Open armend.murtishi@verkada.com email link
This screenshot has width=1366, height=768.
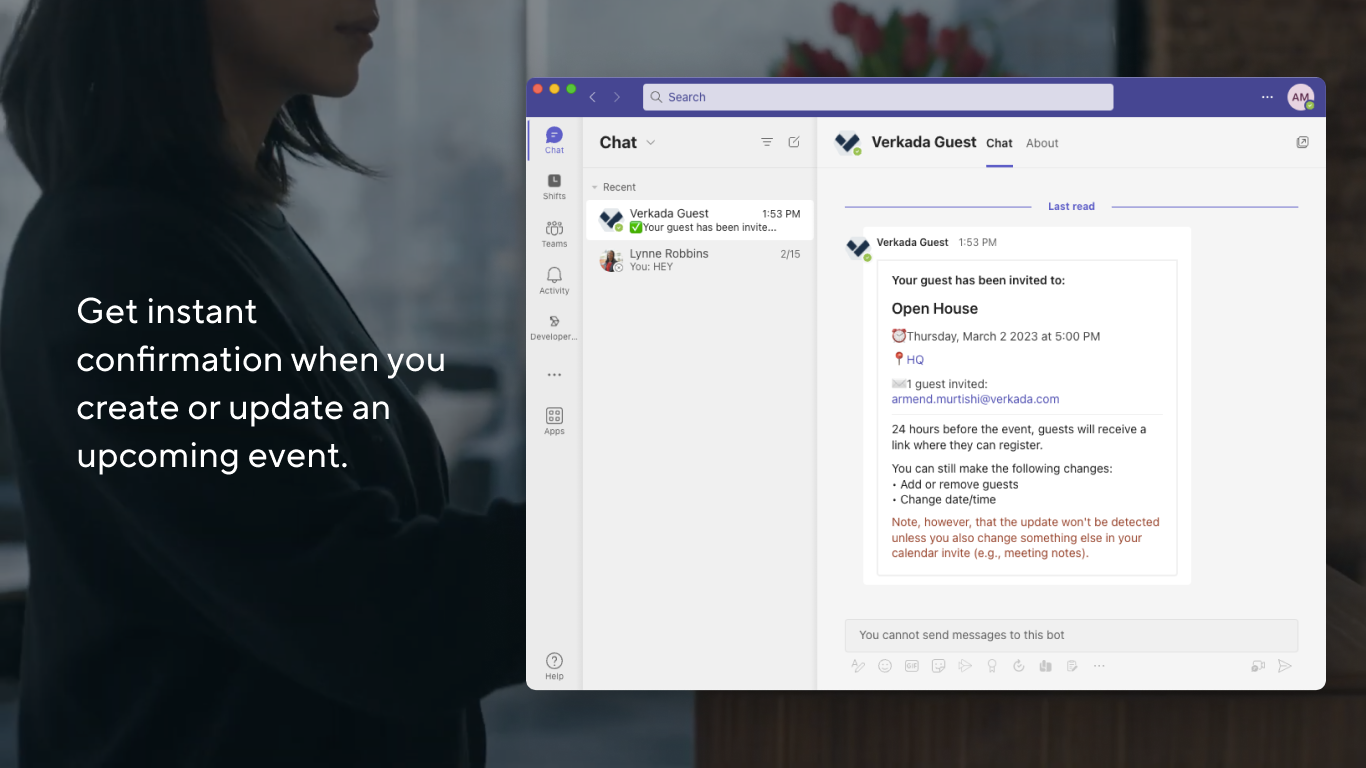click(975, 399)
